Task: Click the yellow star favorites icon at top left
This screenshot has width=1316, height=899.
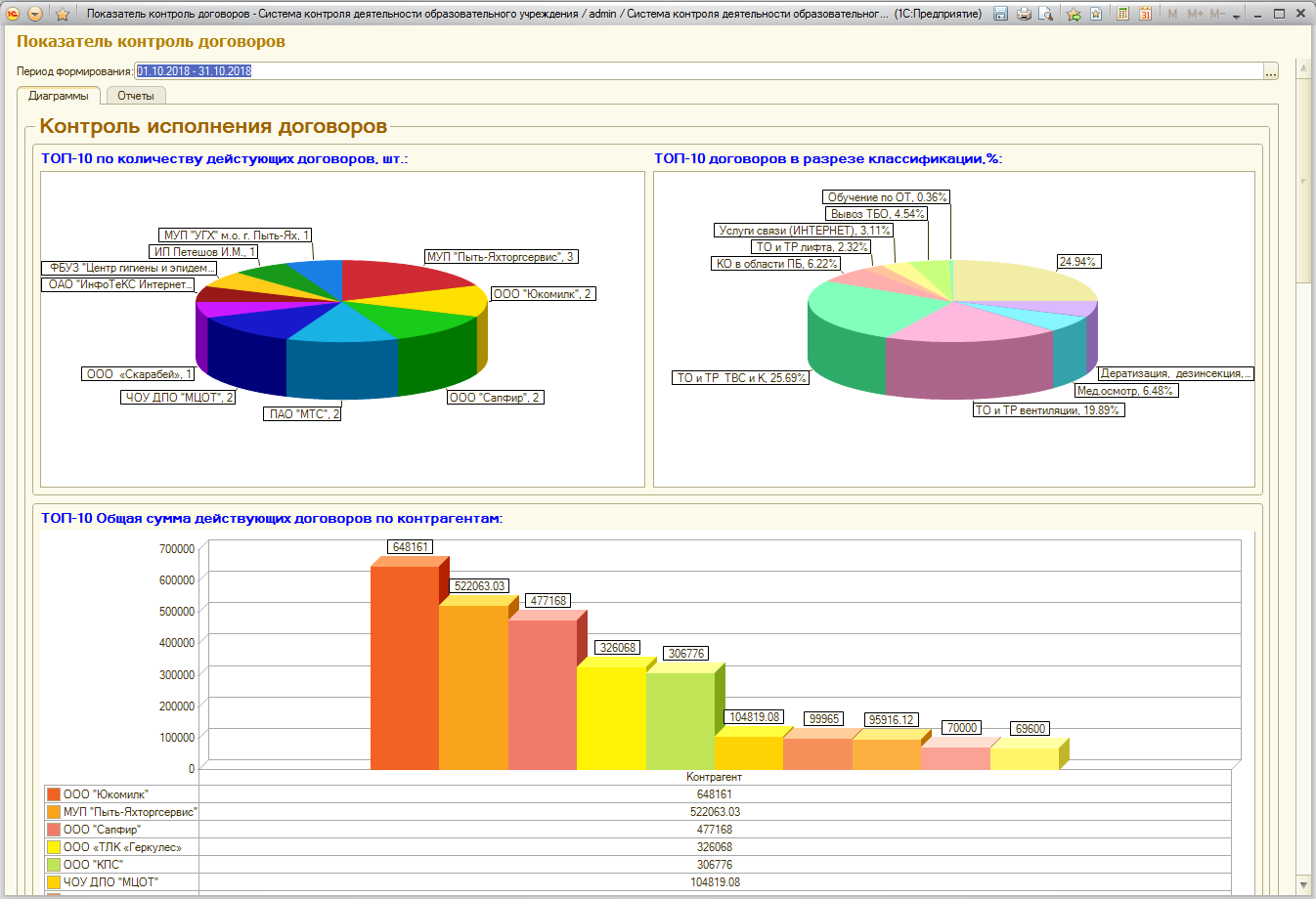Action: pos(63,14)
